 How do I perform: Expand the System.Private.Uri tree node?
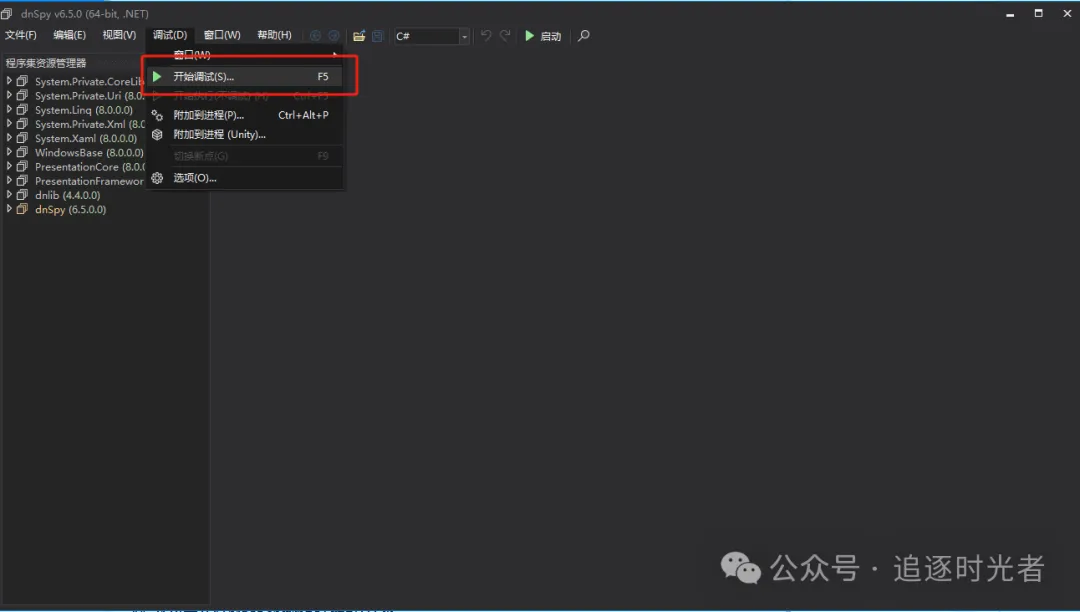coord(9,96)
